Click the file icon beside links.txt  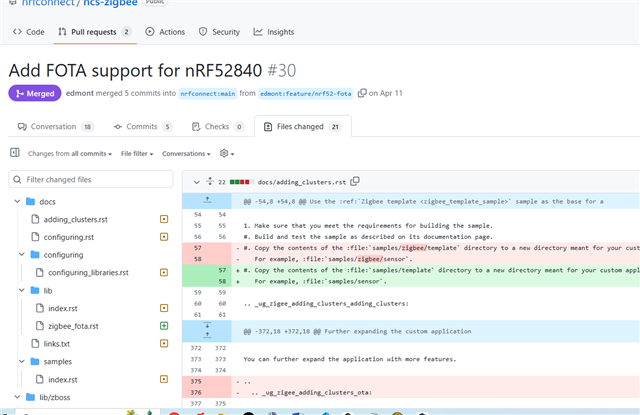(x=35, y=344)
